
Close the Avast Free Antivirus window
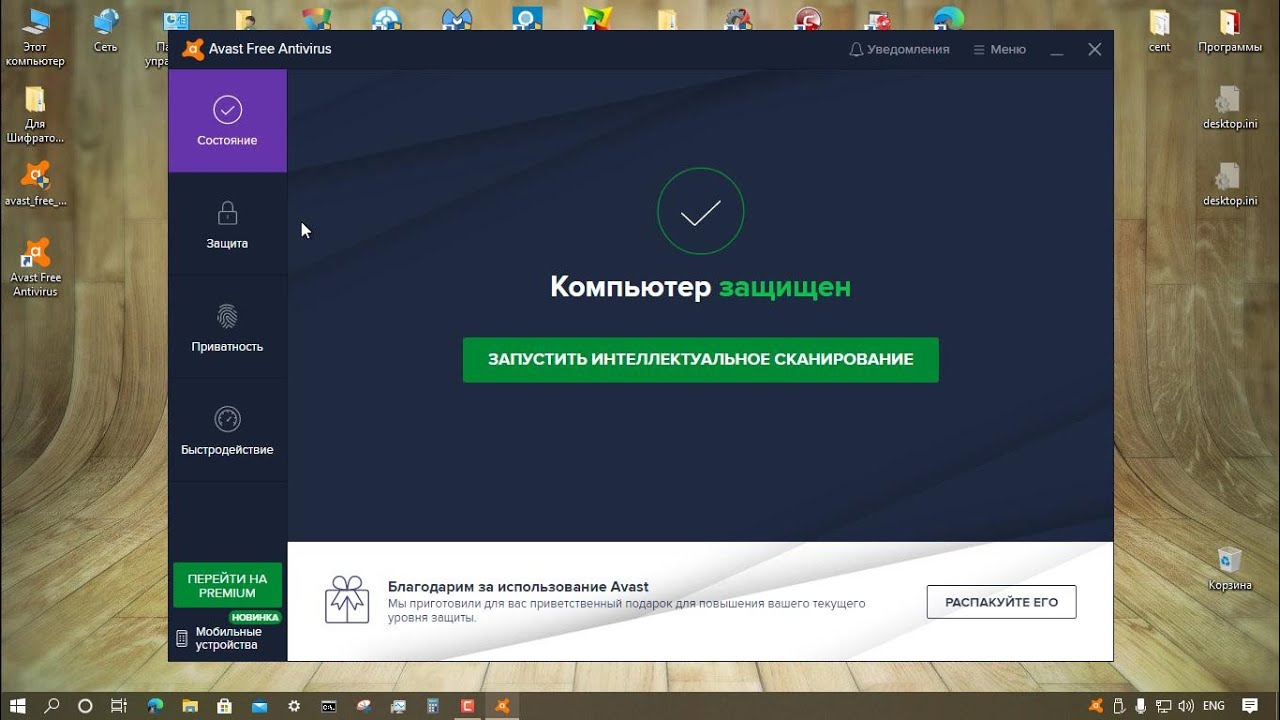1095,49
